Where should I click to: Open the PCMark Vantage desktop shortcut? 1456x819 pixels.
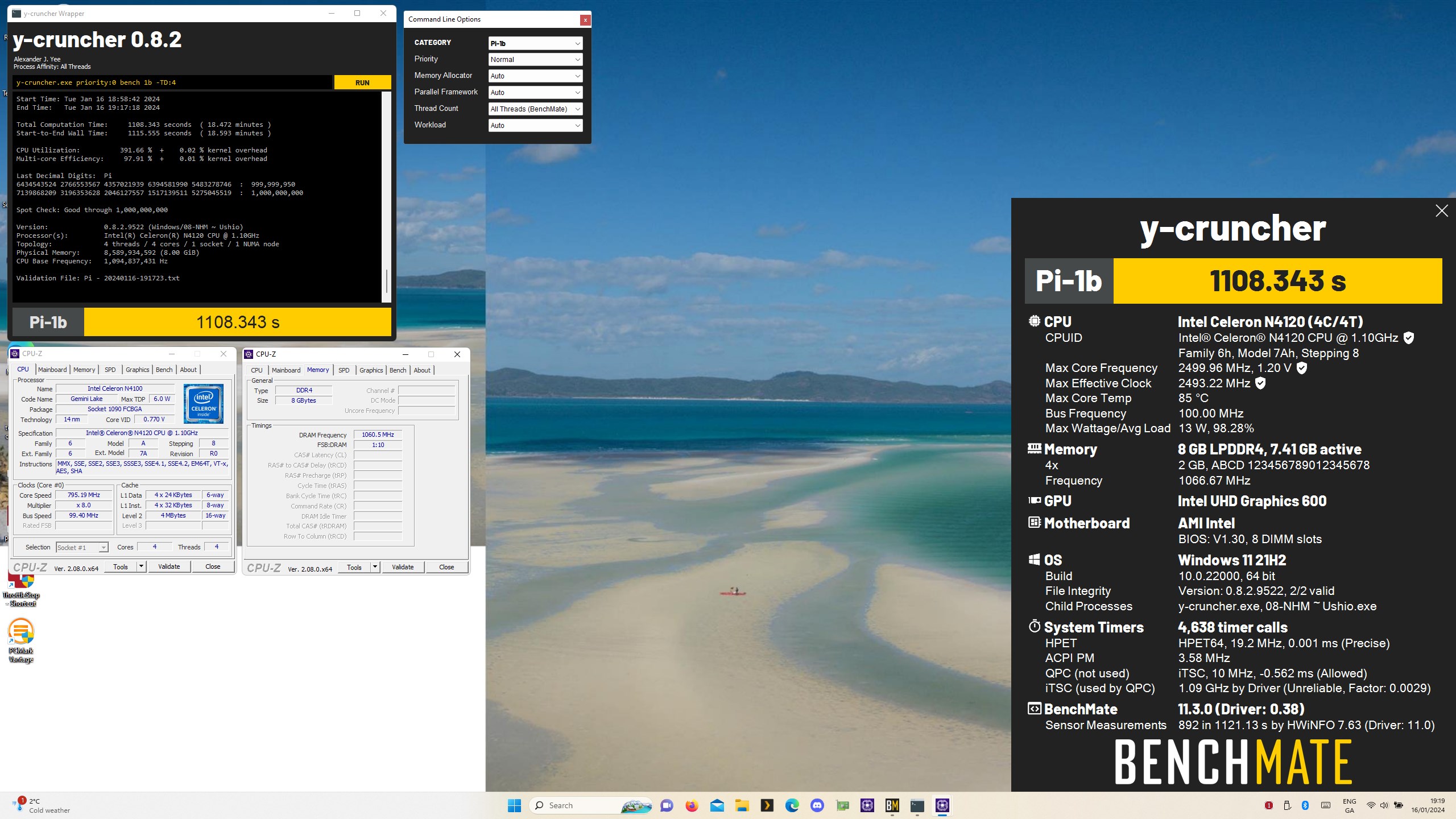point(21,640)
